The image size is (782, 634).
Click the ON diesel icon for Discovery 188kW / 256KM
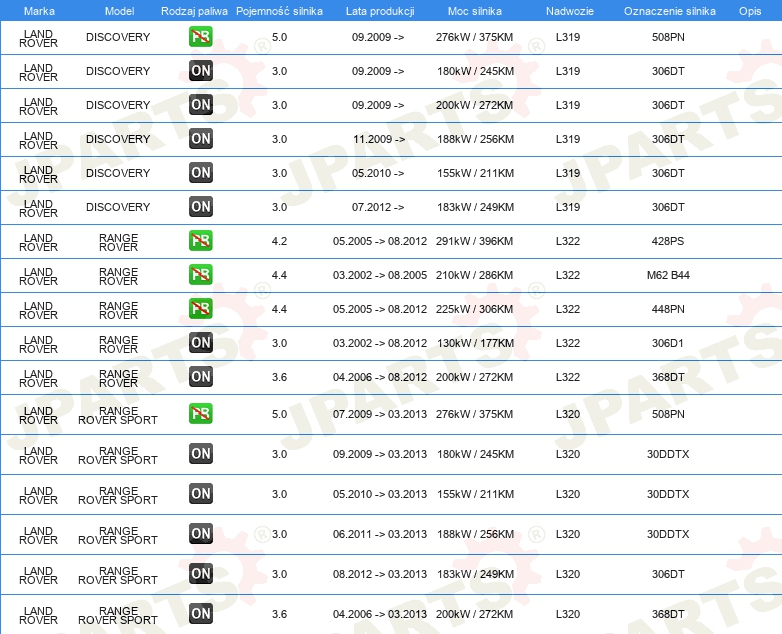[200, 139]
